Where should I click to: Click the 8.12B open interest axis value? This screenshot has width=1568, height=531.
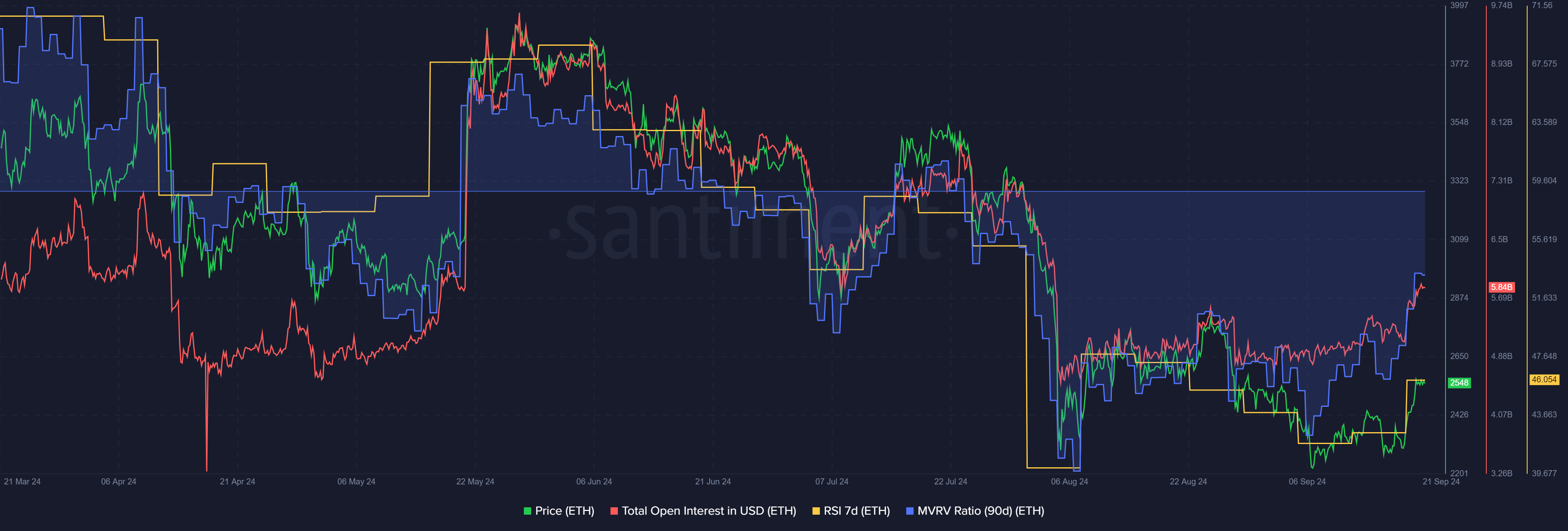click(1502, 122)
